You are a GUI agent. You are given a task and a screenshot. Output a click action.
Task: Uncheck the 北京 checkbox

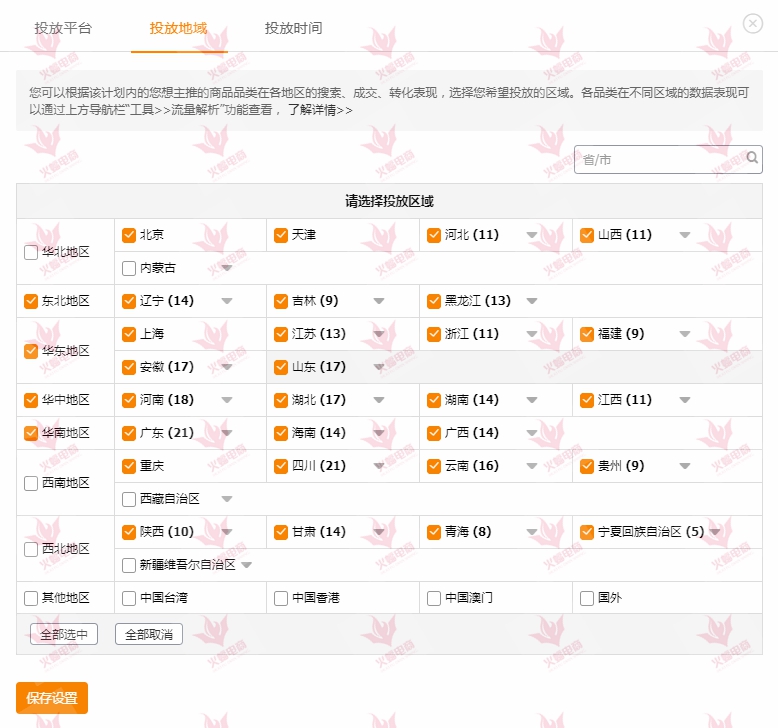click(129, 235)
